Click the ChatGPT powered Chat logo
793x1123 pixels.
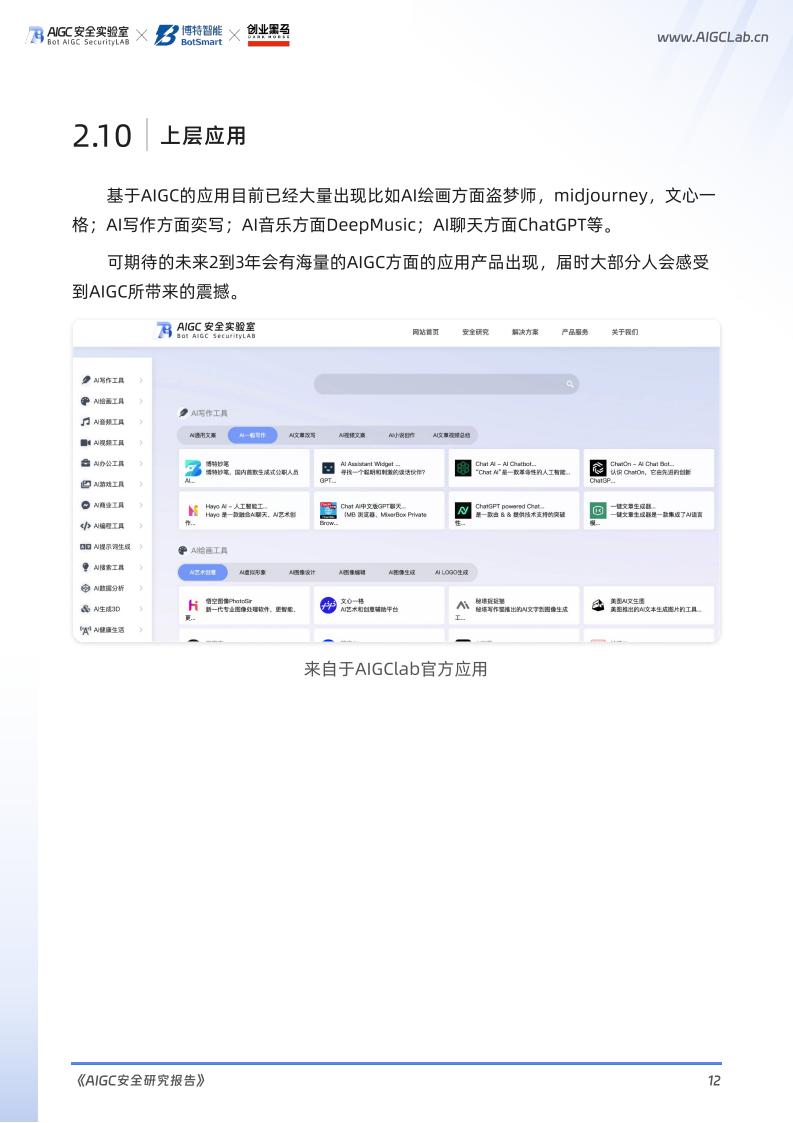point(463,511)
